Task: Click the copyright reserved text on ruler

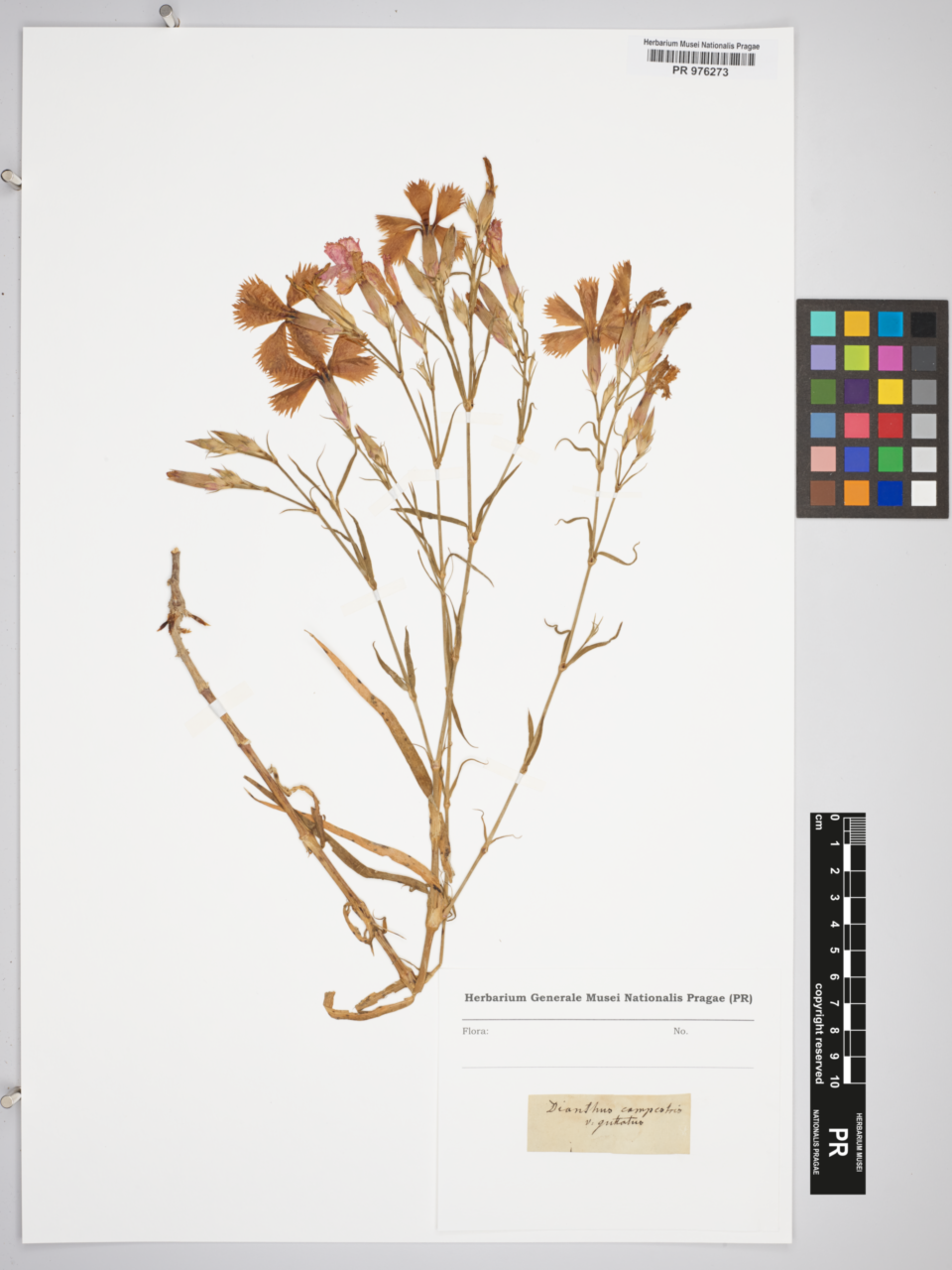Action: coord(819,1032)
